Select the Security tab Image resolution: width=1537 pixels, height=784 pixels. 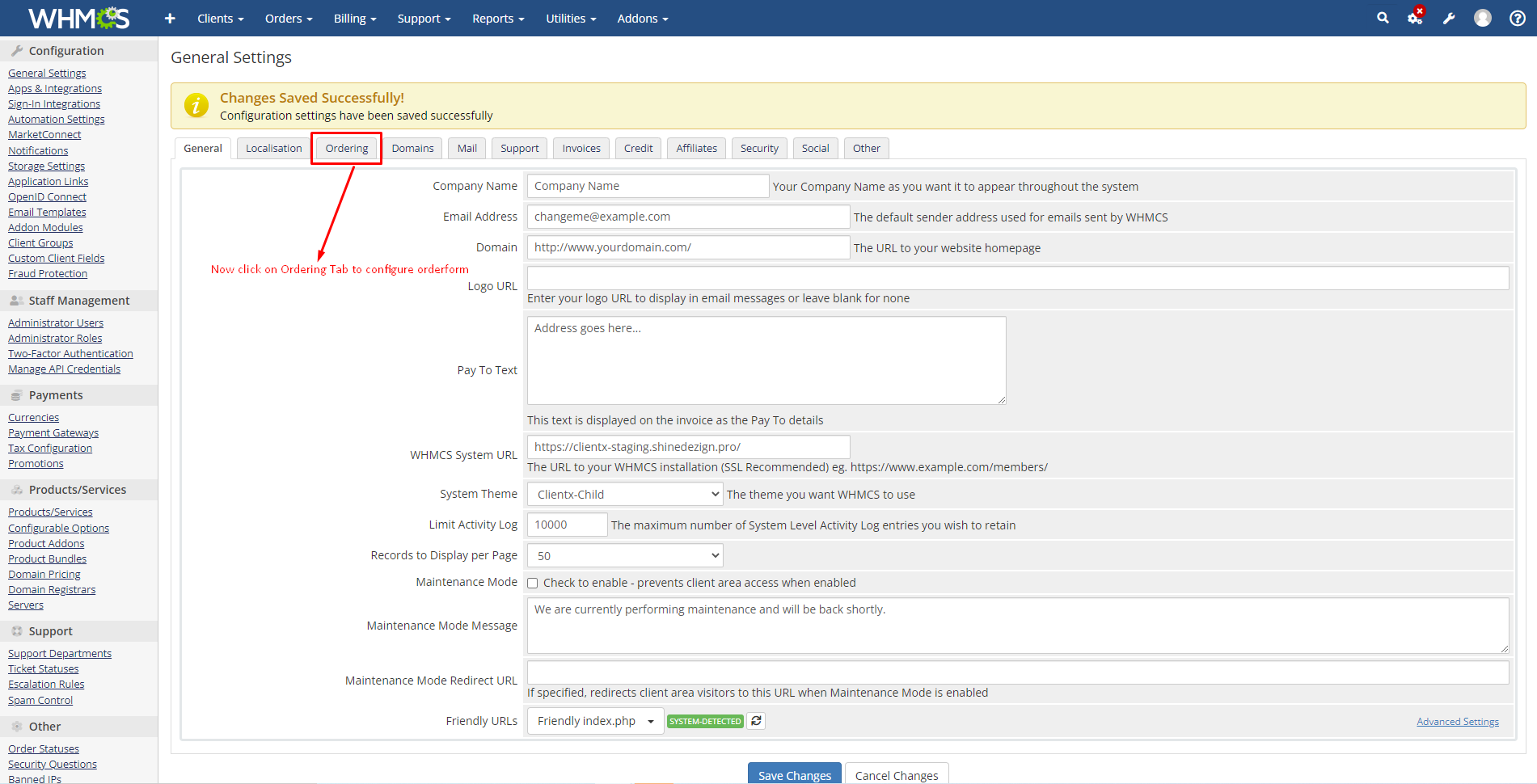(x=758, y=149)
